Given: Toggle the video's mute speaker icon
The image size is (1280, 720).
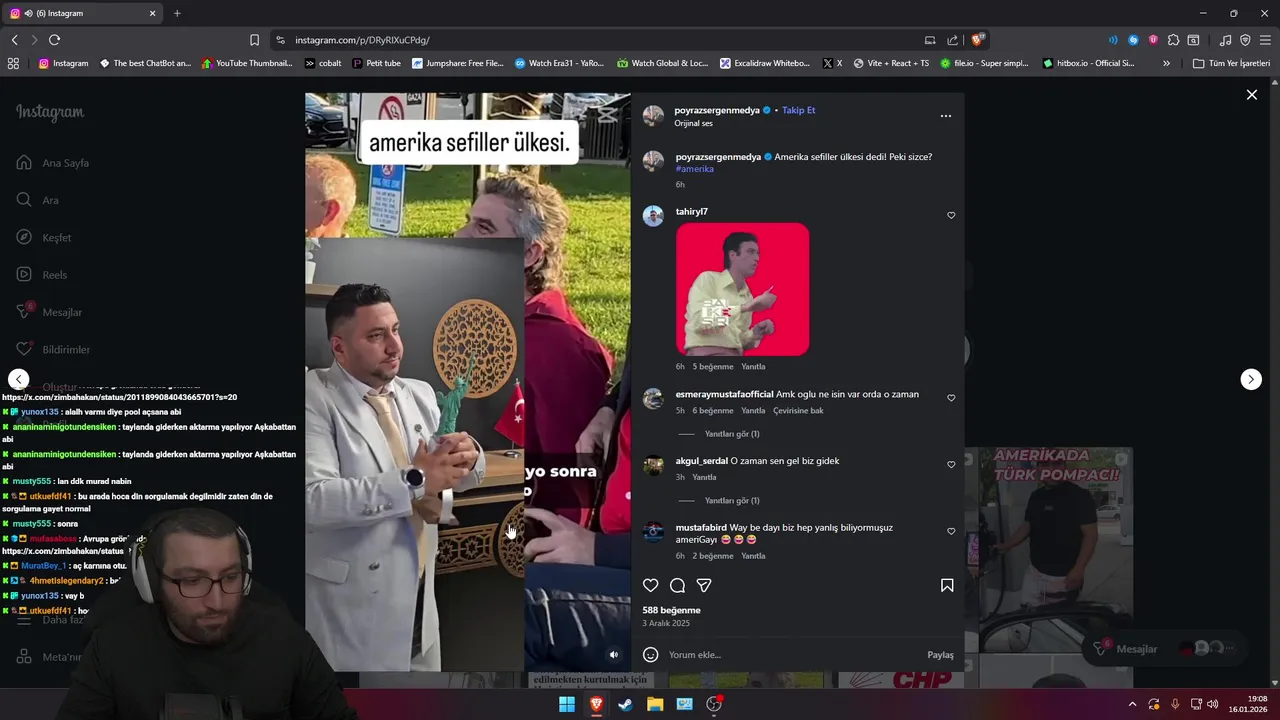Looking at the screenshot, I should (x=614, y=655).
